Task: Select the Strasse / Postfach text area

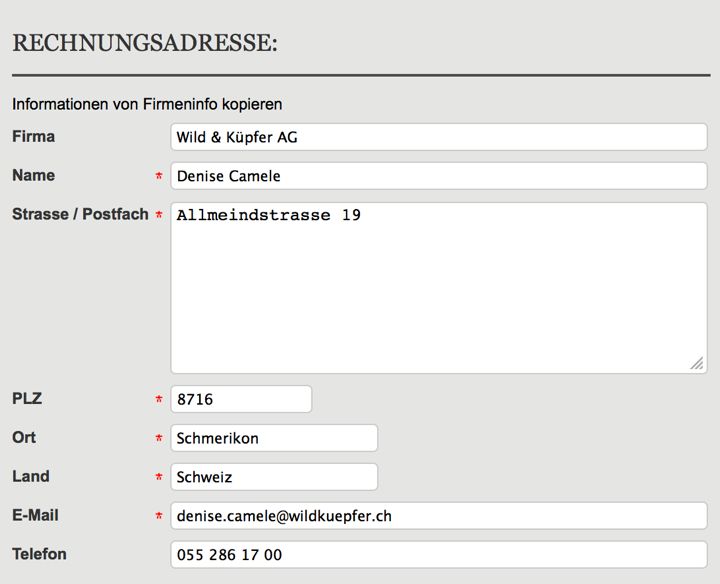Action: (x=438, y=288)
